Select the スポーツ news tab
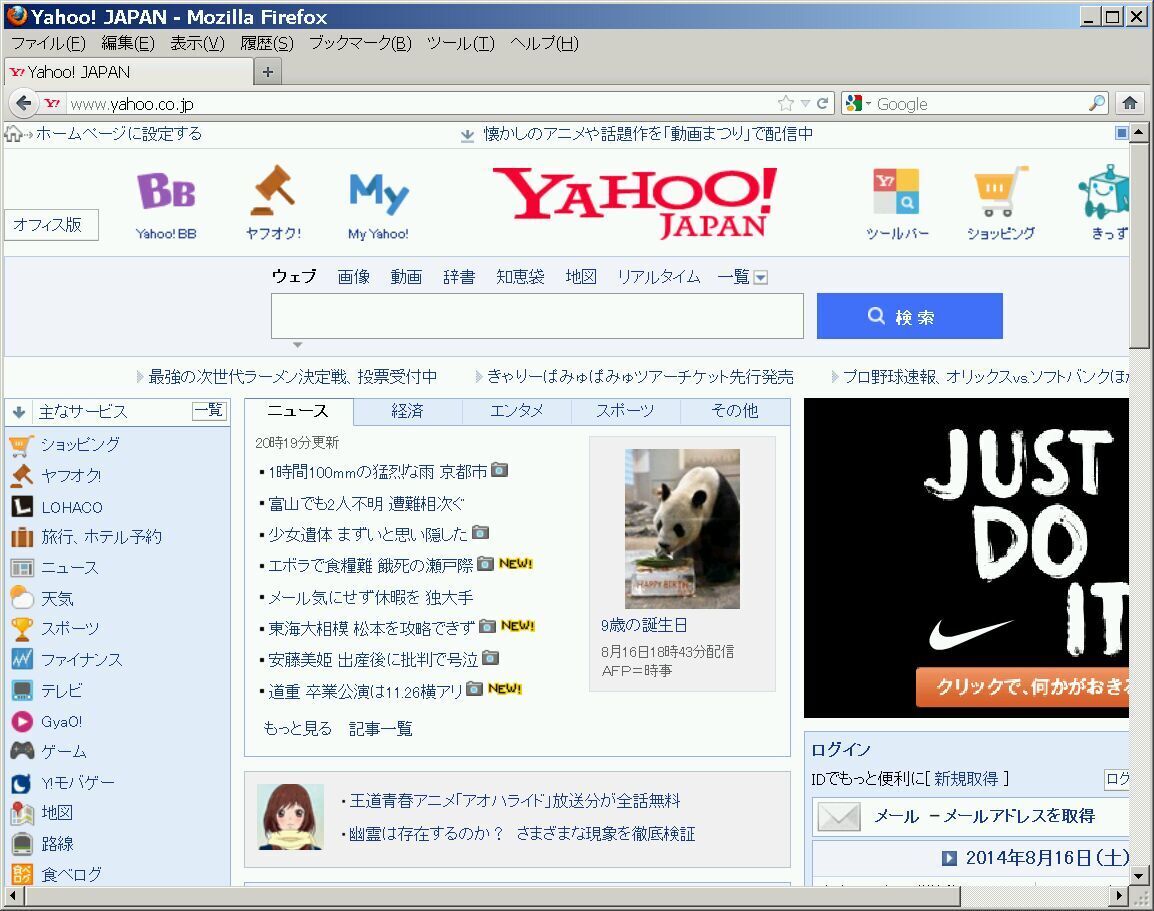Viewport: 1154px width, 911px height. pyautogui.click(x=625, y=411)
